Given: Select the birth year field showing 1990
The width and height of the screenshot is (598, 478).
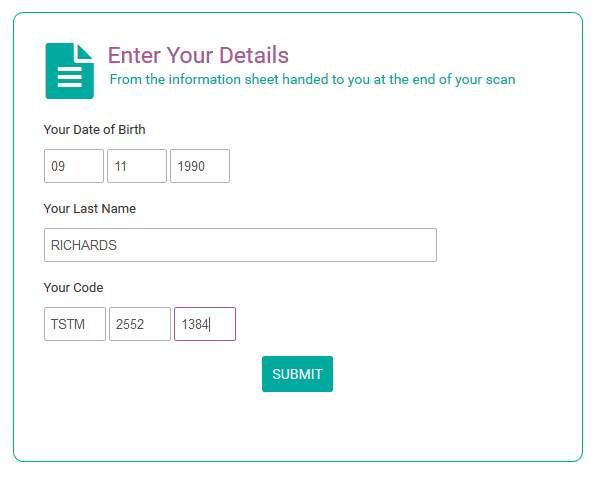Looking at the screenshot, I should click(200, 166).
